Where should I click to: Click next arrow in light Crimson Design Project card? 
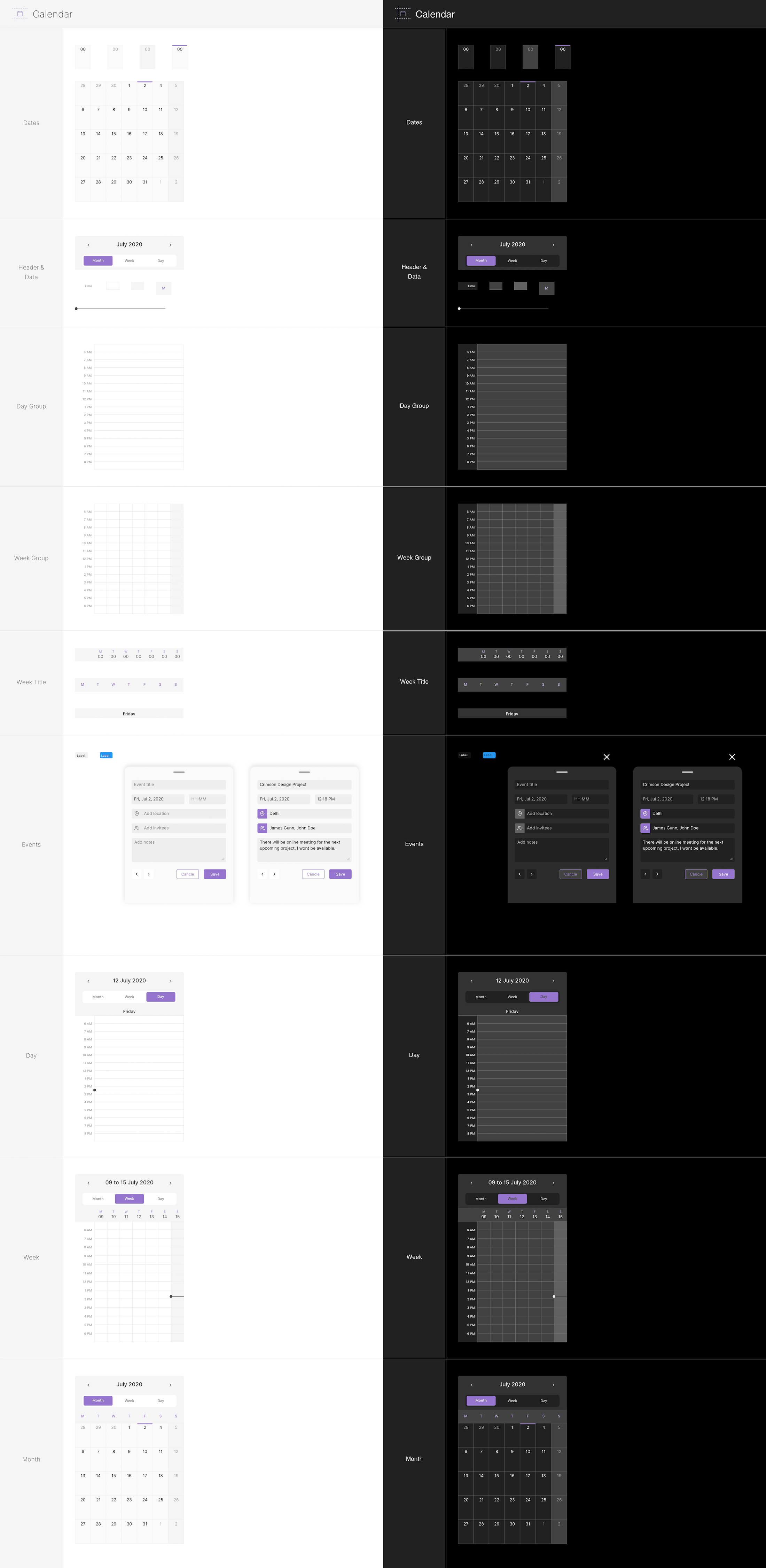[274, 874]
